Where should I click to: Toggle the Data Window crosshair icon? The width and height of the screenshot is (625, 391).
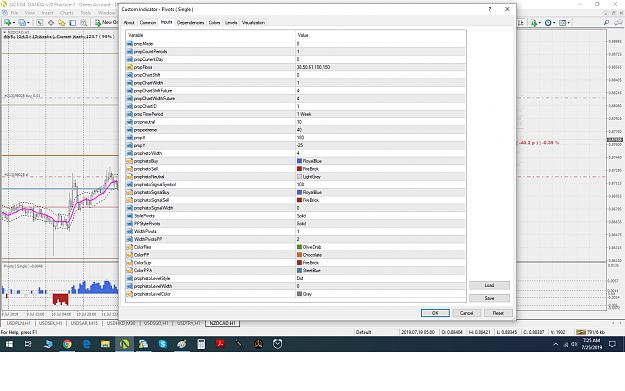click(x=51, y=23)
